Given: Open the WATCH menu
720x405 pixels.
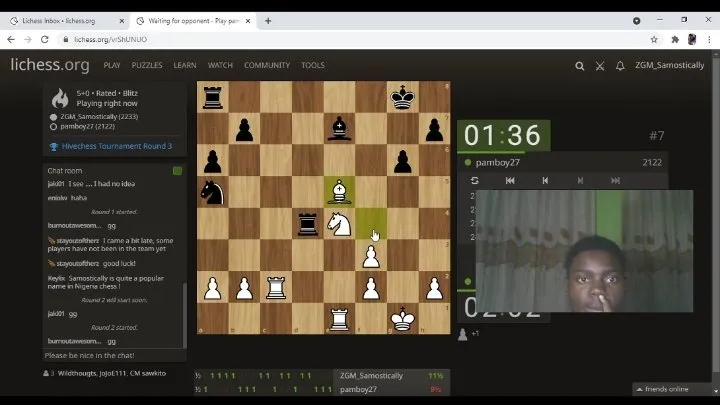Looking at the screenshot, I should point(220,65).
